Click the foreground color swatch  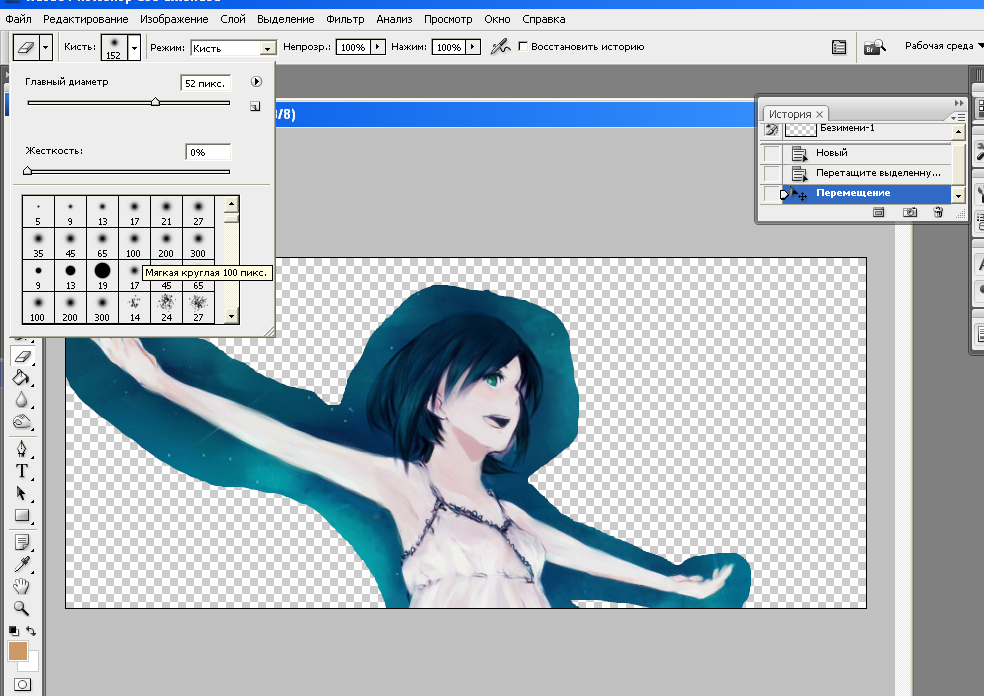pyautogui.click(x=17, y=651)
